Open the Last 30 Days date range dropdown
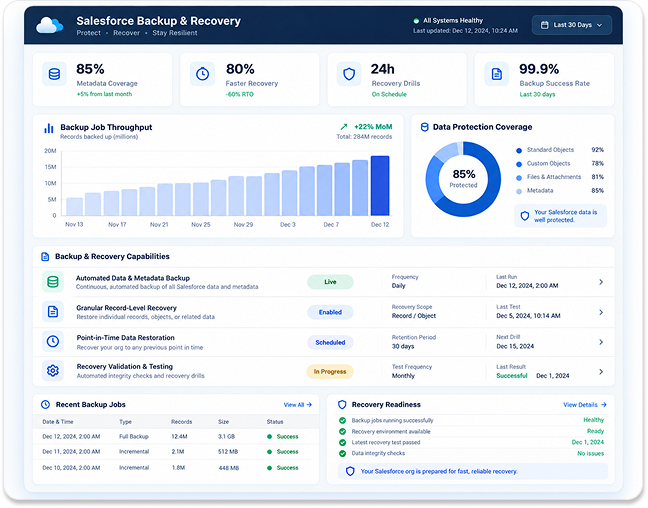 (x=572, y=25)
